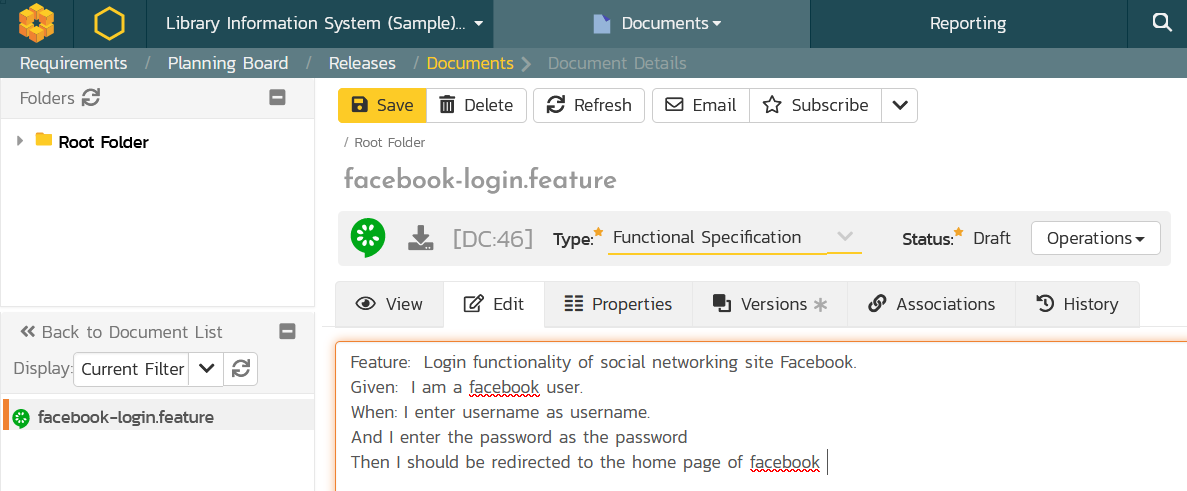Open the extra actions arrow beside Subscribe

tap(899, 105)
